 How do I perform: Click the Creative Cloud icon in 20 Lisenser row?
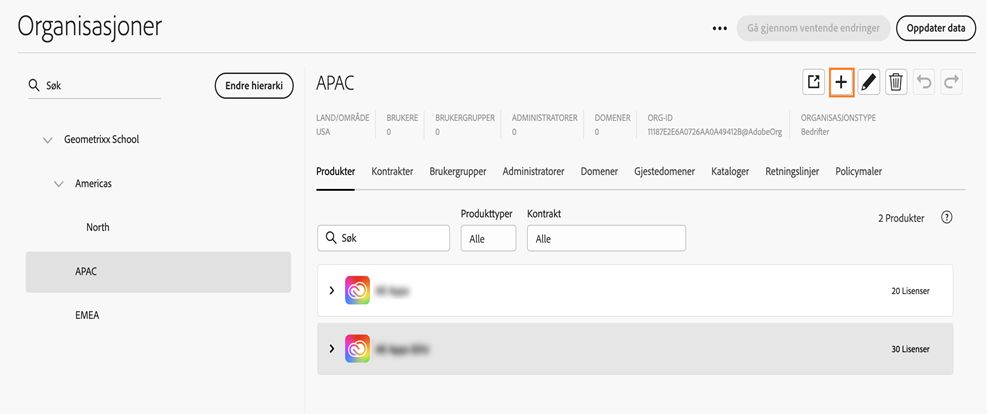point(358,291)
